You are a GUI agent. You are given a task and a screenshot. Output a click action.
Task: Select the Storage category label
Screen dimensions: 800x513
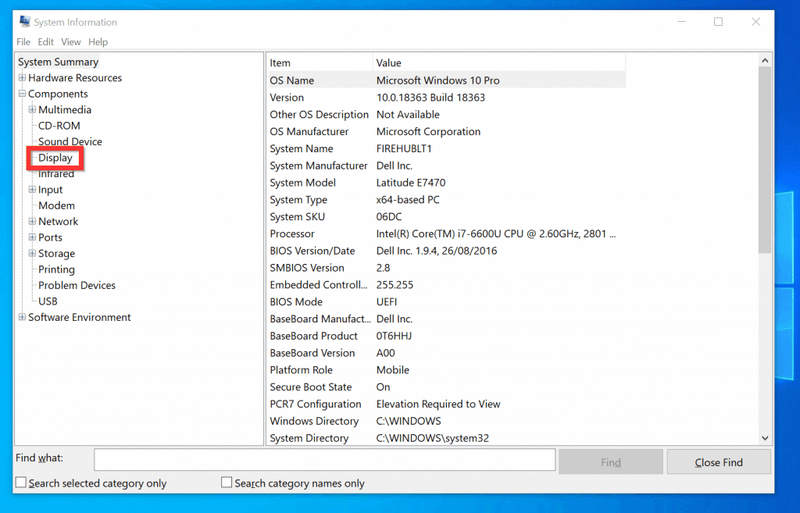coord(57,253)
